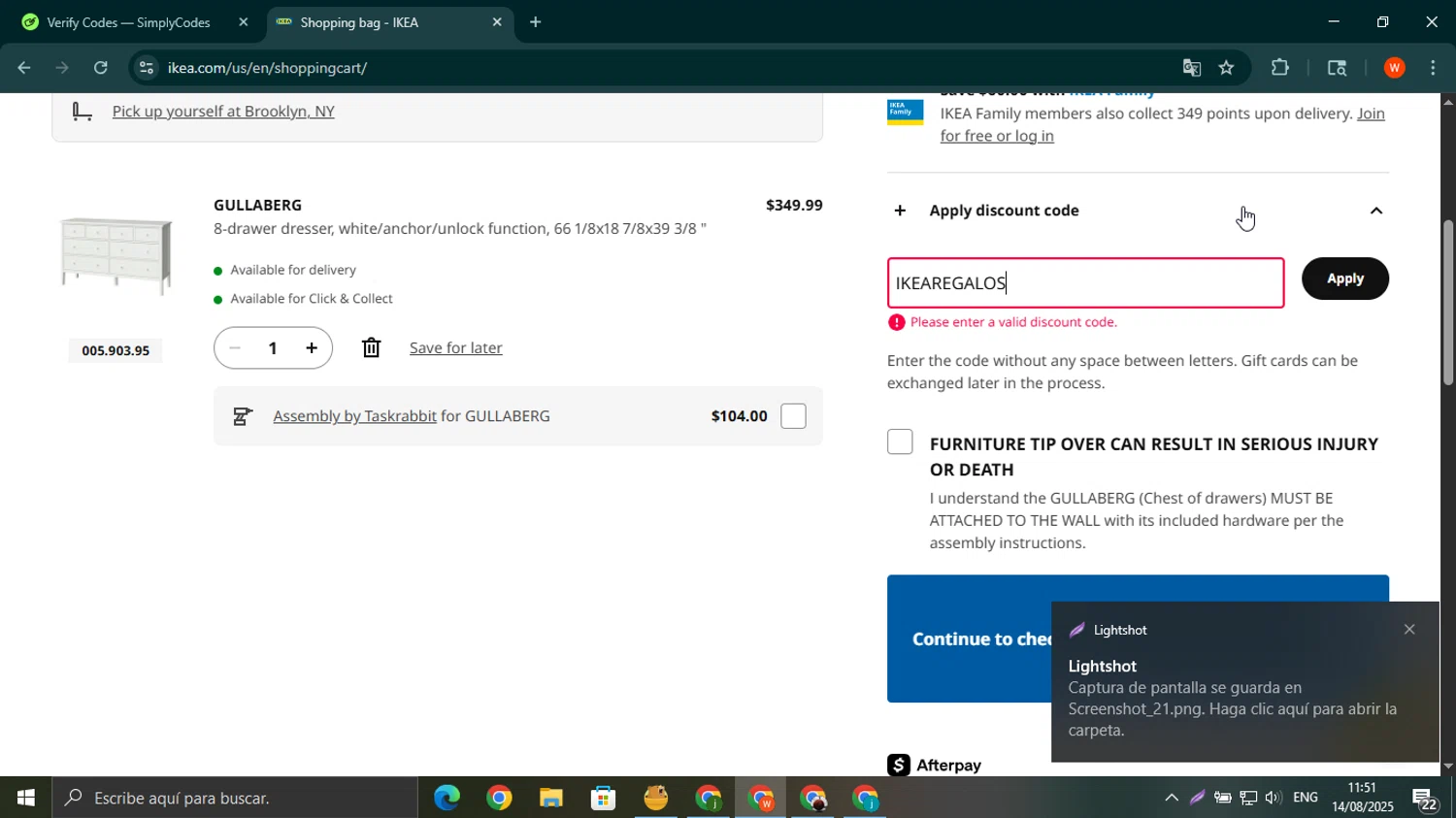The height and width of the screenshot is (818, 1456).
Task: Click Save for later link
Action: 455,347
